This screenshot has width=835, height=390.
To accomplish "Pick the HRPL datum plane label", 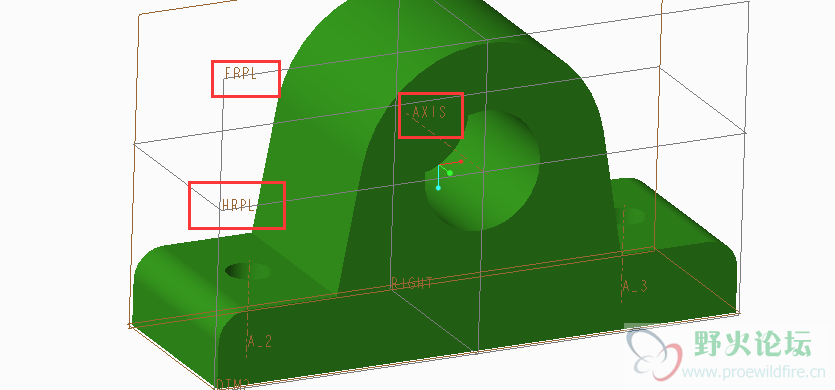I will point(239,205).
